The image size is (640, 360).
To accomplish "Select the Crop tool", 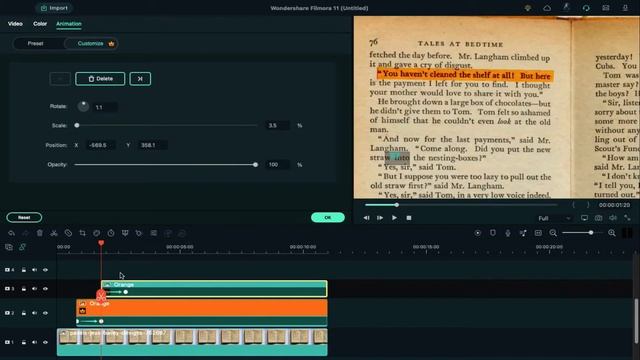I will pyautogui.click(x=82, y=233).
